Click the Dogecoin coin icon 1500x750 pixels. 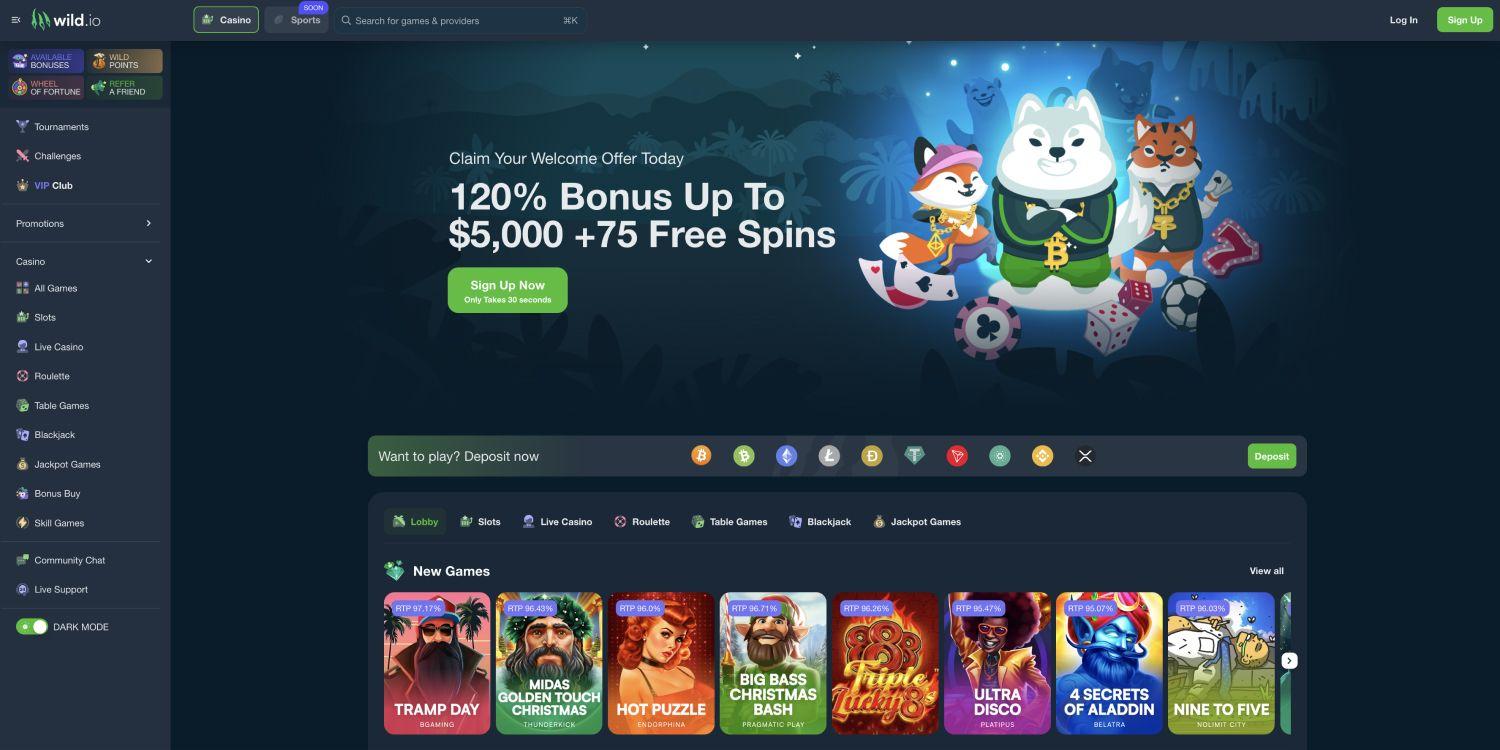point(872,456)
